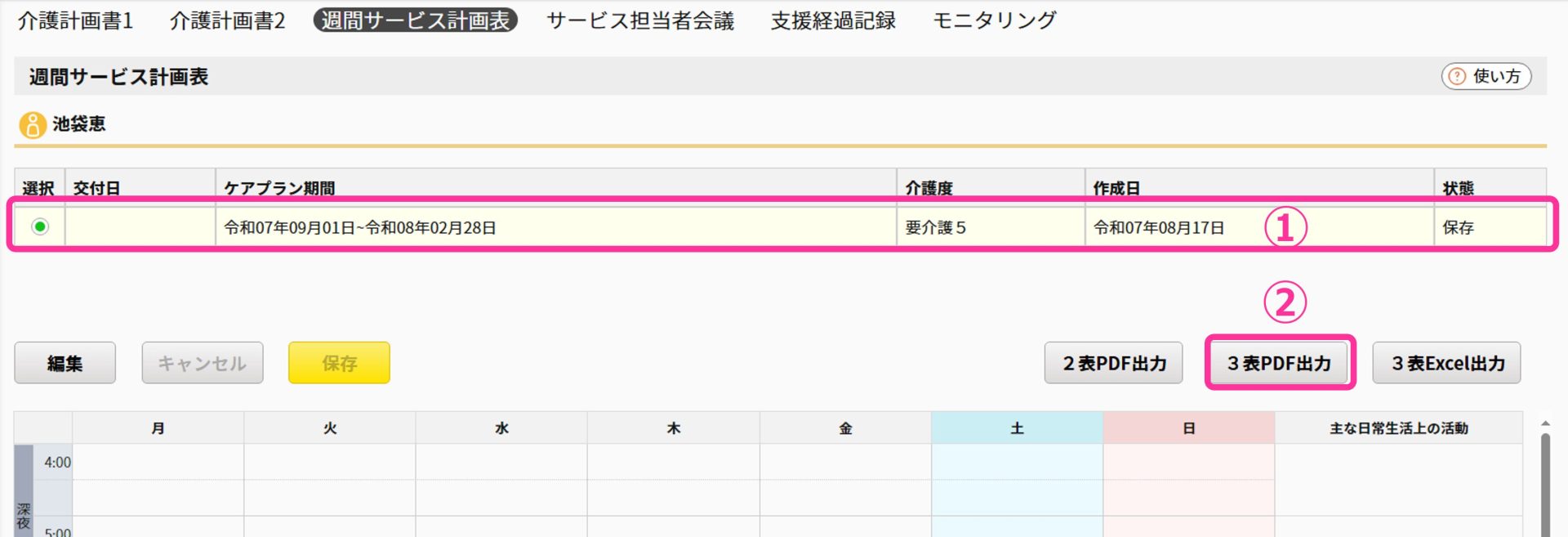This screenshot has width=1568, height=537.
Task: Open the 支援経過記録 tab
Action: pos(833,20)
